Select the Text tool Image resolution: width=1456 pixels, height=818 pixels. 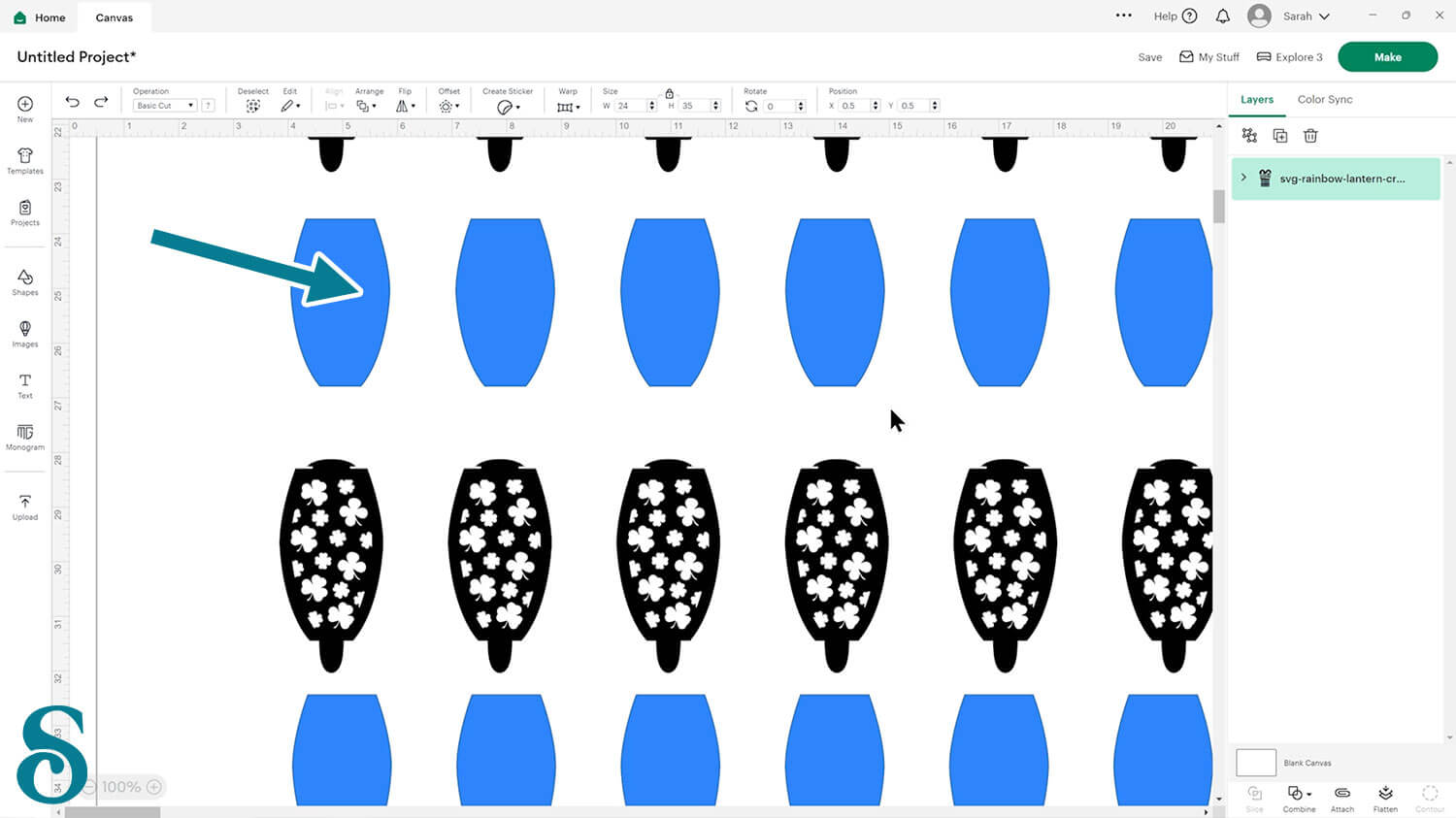pyautogui.click(x=25, y=386)
